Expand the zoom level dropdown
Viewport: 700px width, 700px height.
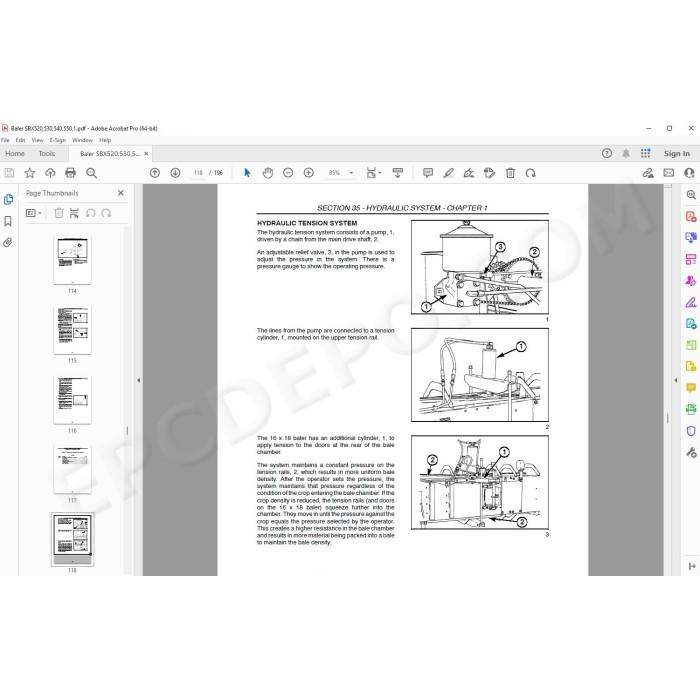point(351,173)
